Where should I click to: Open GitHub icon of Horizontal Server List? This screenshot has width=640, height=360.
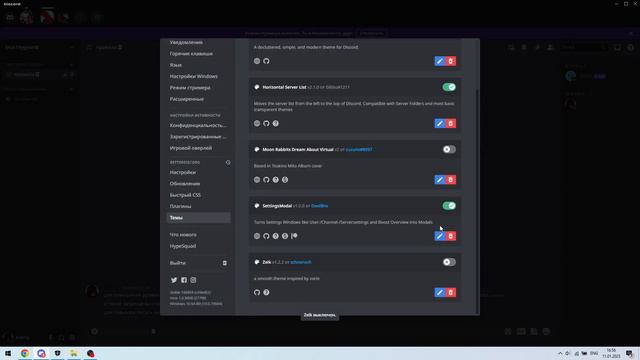click(266, 123)
